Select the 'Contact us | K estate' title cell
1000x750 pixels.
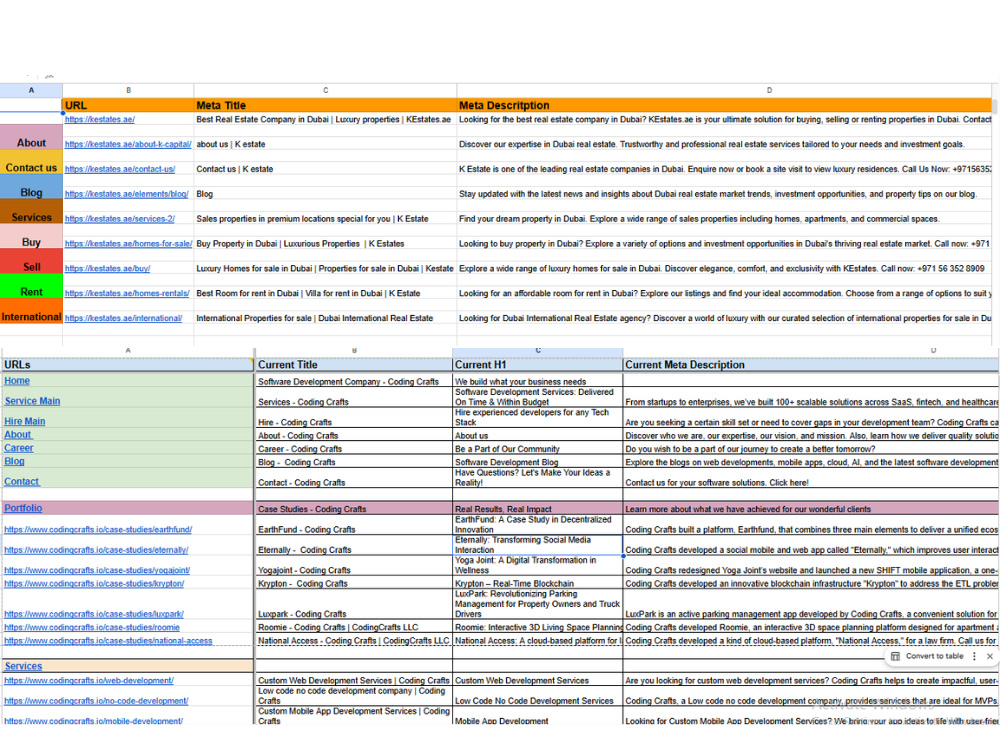pyautogui.click(x=325, y=169)
